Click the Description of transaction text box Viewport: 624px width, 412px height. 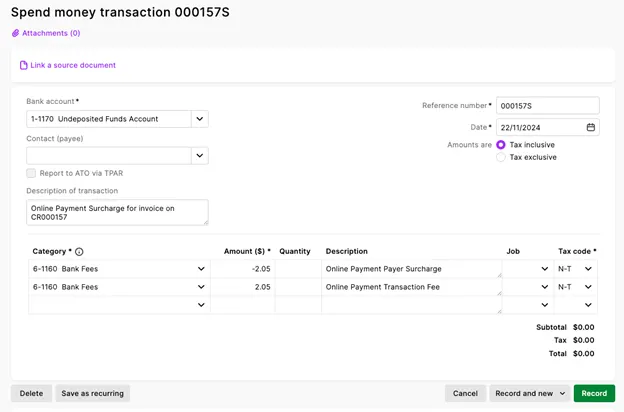117,213
